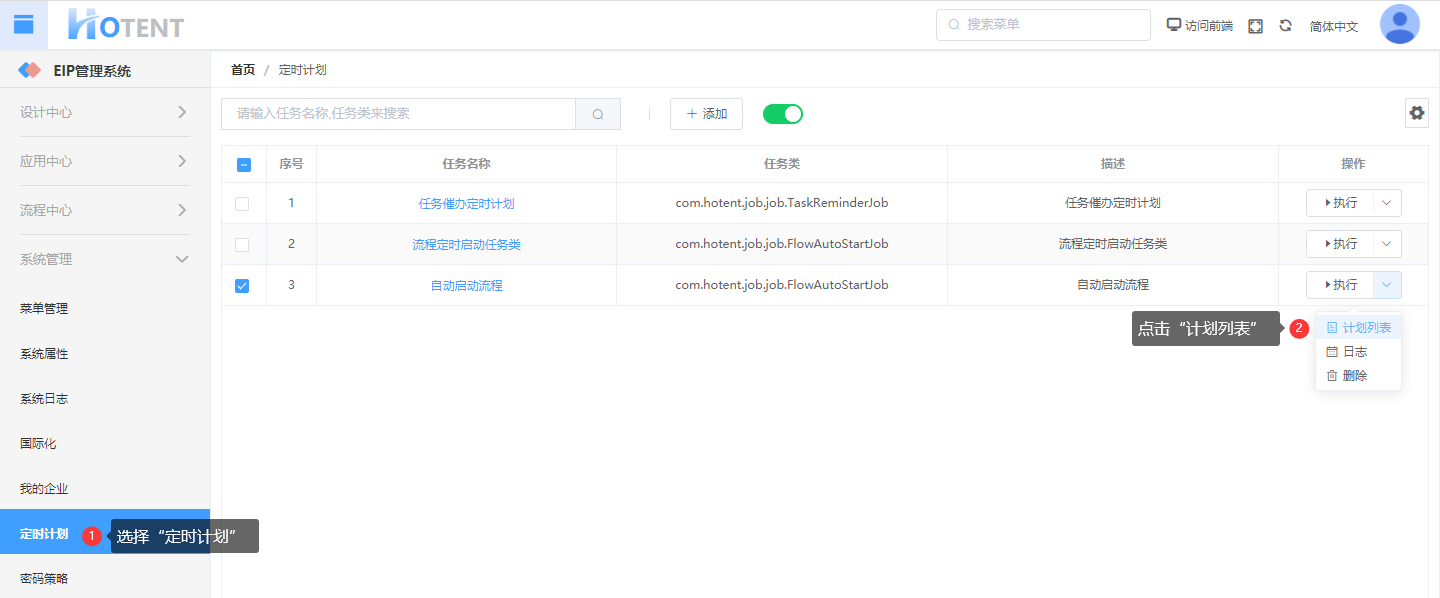Toggle fullscreen mode icon in header

pyautogui.click(x=1256, y=26)
